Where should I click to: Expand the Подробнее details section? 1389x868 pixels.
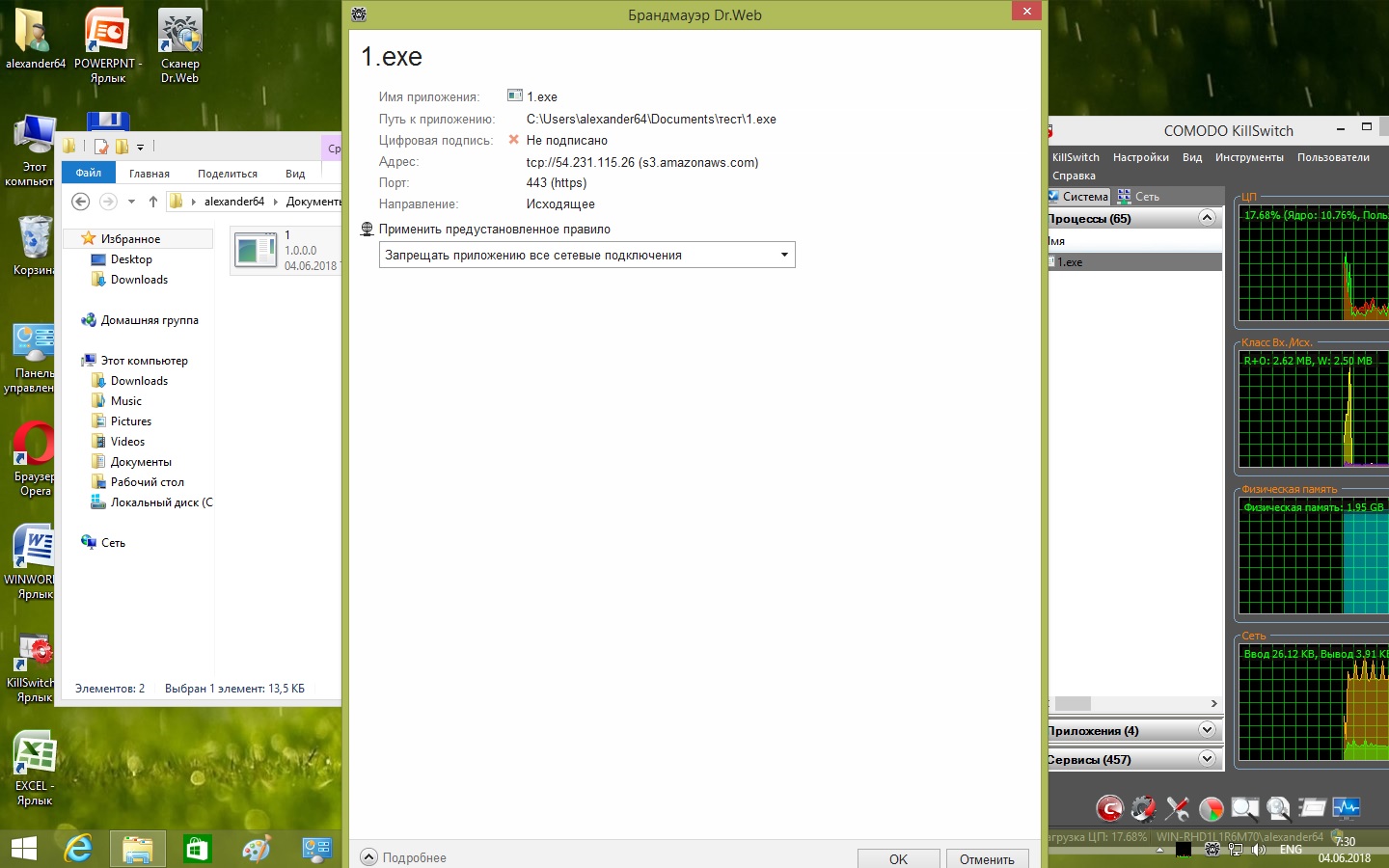point(403,857)
